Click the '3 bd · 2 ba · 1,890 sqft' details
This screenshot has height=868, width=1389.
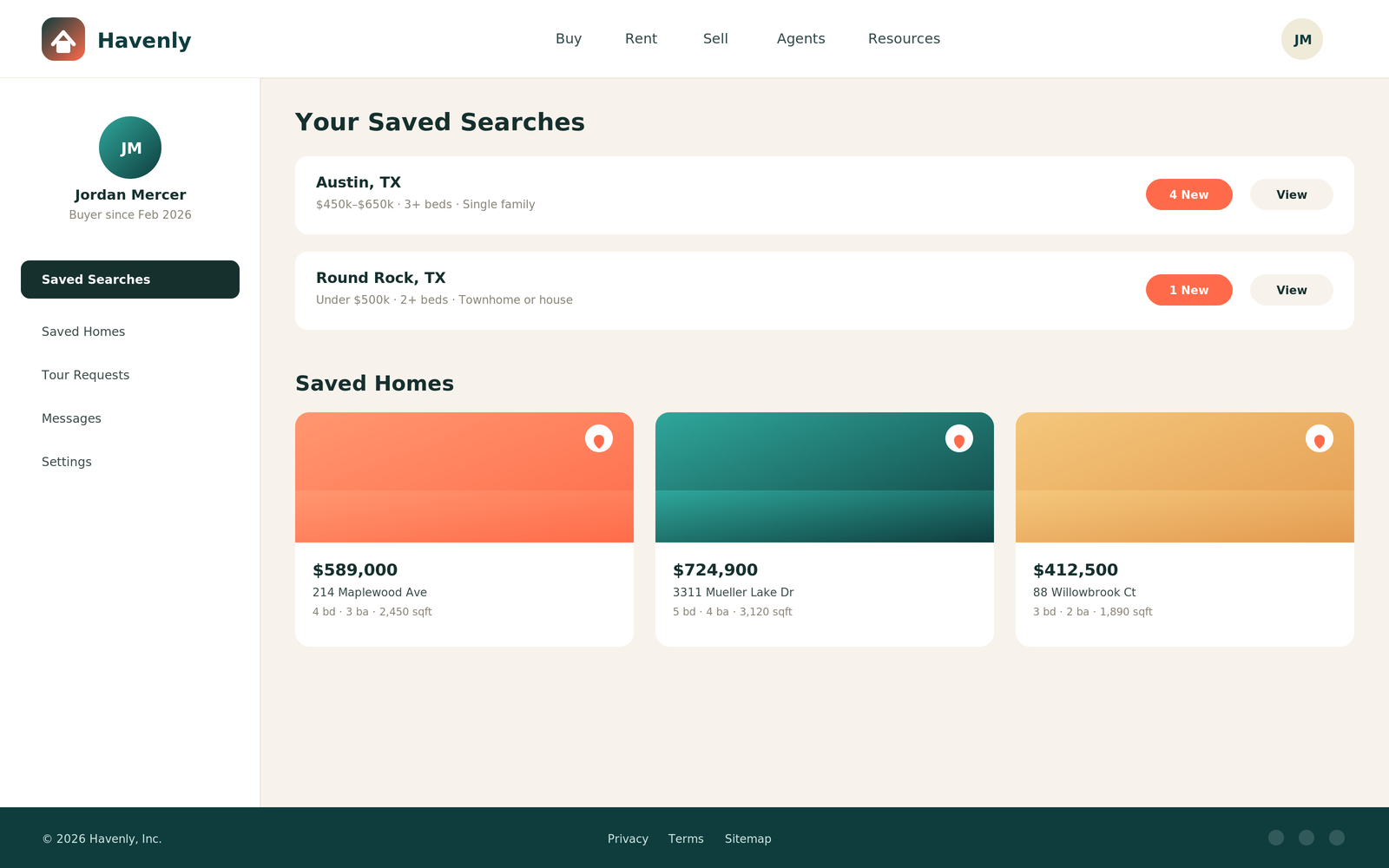(1093, 612)
